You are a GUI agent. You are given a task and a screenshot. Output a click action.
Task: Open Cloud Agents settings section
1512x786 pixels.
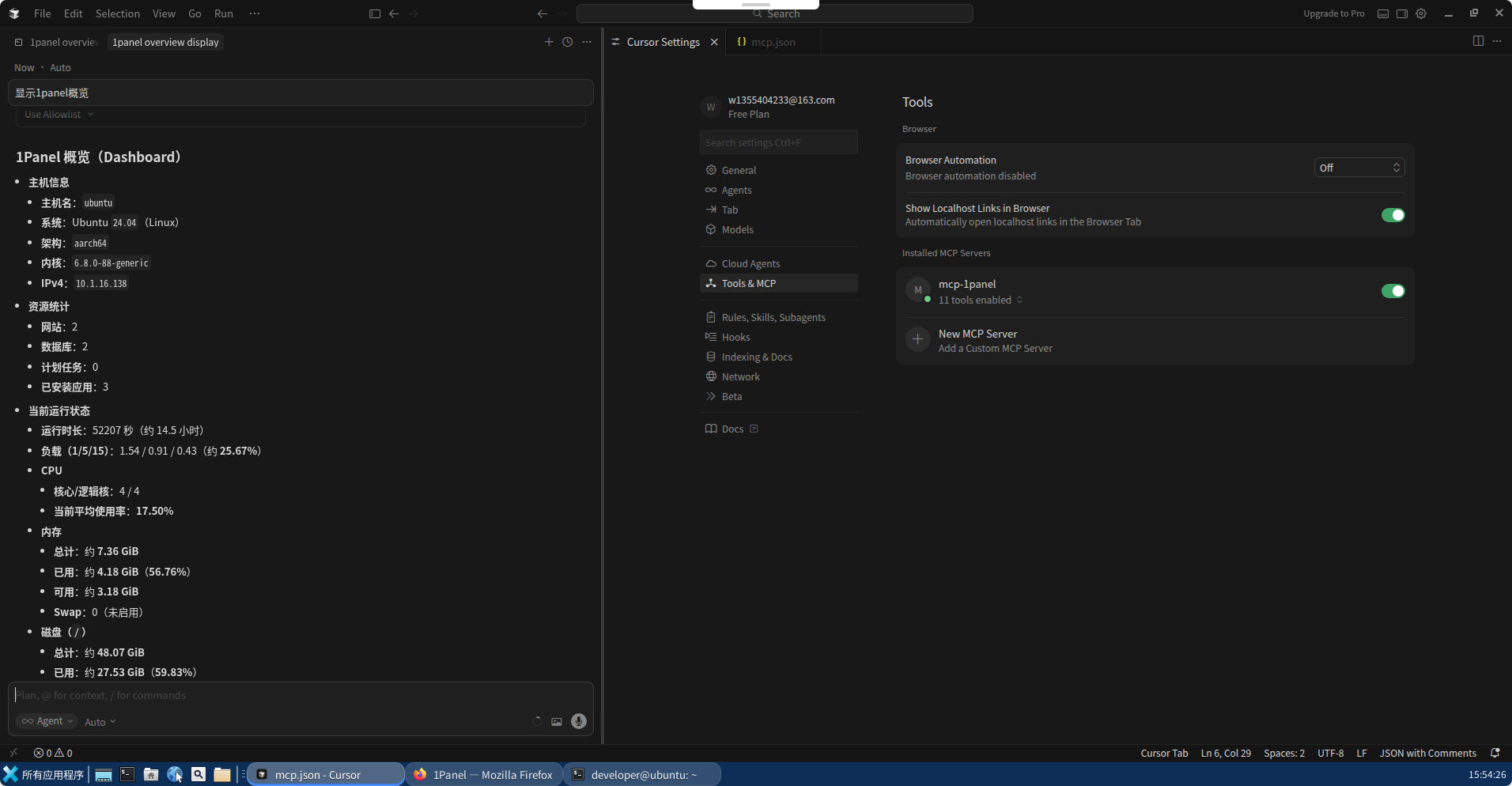coord(778,263)
